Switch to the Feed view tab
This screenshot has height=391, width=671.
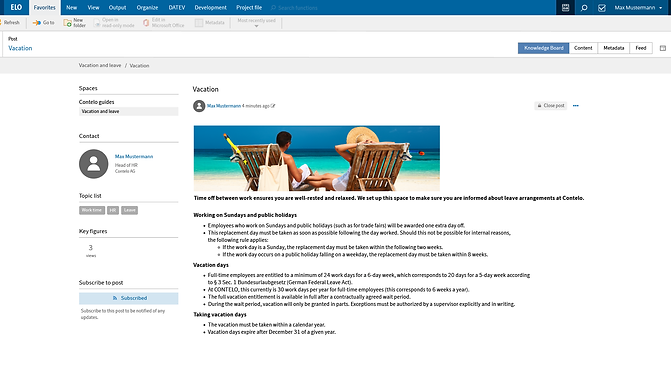(641, 48)
